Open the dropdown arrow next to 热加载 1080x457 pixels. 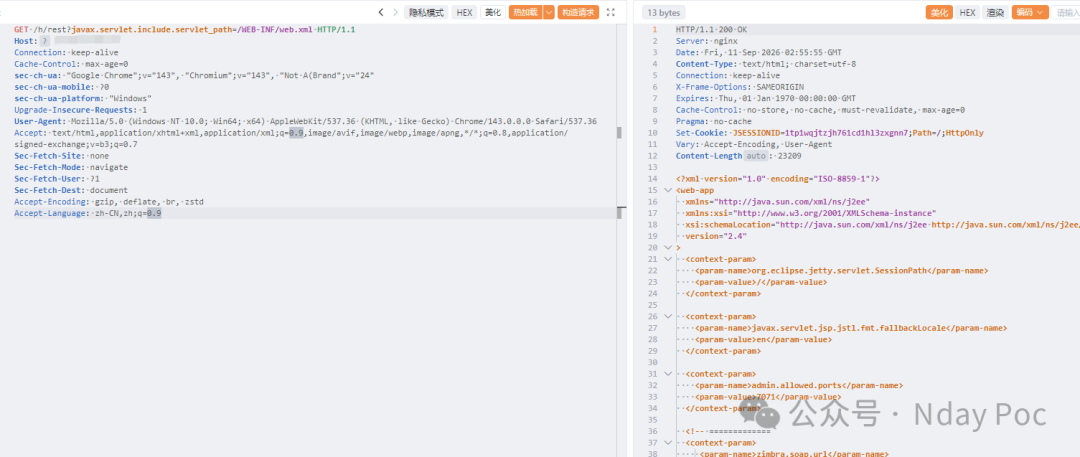pos(549,12)
